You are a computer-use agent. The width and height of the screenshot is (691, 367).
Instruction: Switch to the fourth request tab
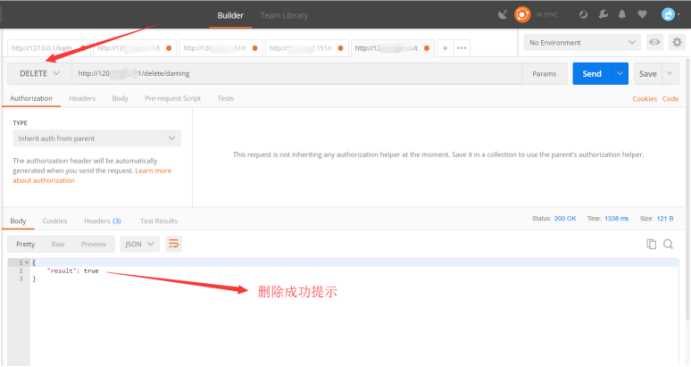pos(306,48)
